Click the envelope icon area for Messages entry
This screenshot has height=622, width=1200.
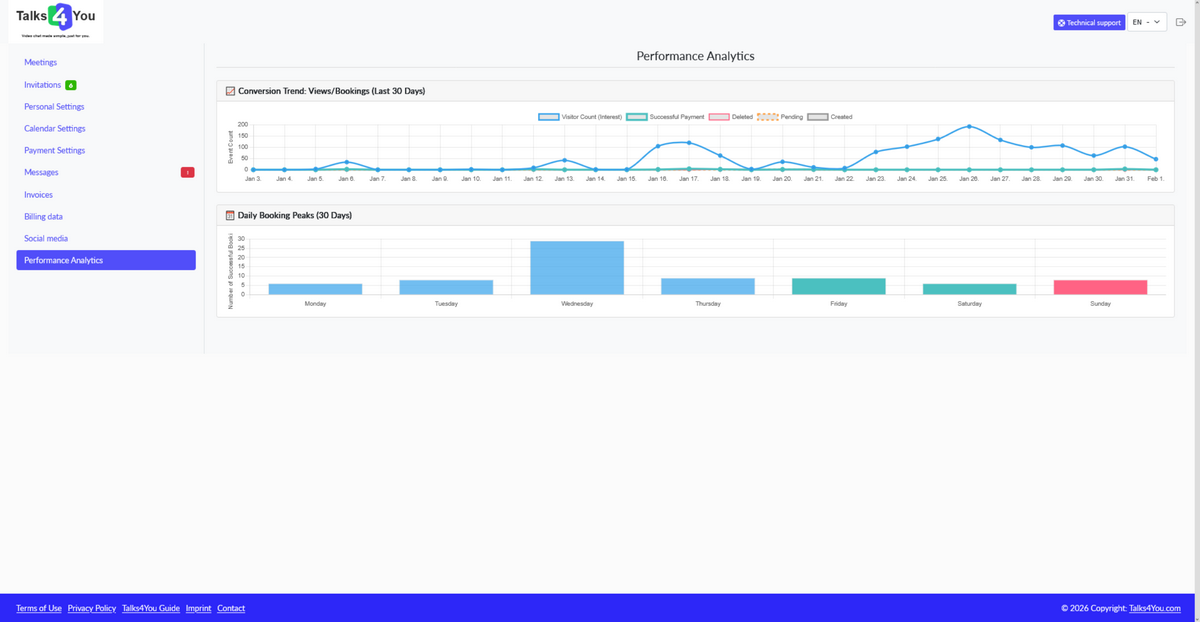[x=40, y=172]
